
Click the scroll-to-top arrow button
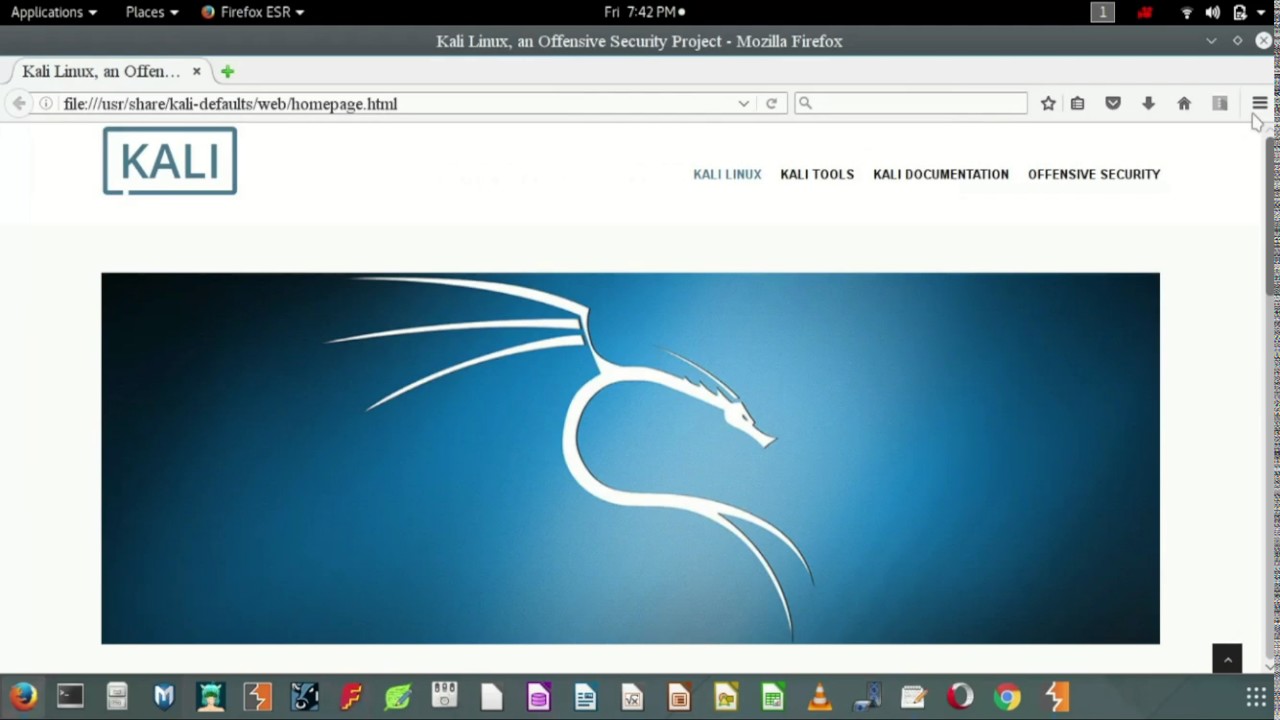1227,659
